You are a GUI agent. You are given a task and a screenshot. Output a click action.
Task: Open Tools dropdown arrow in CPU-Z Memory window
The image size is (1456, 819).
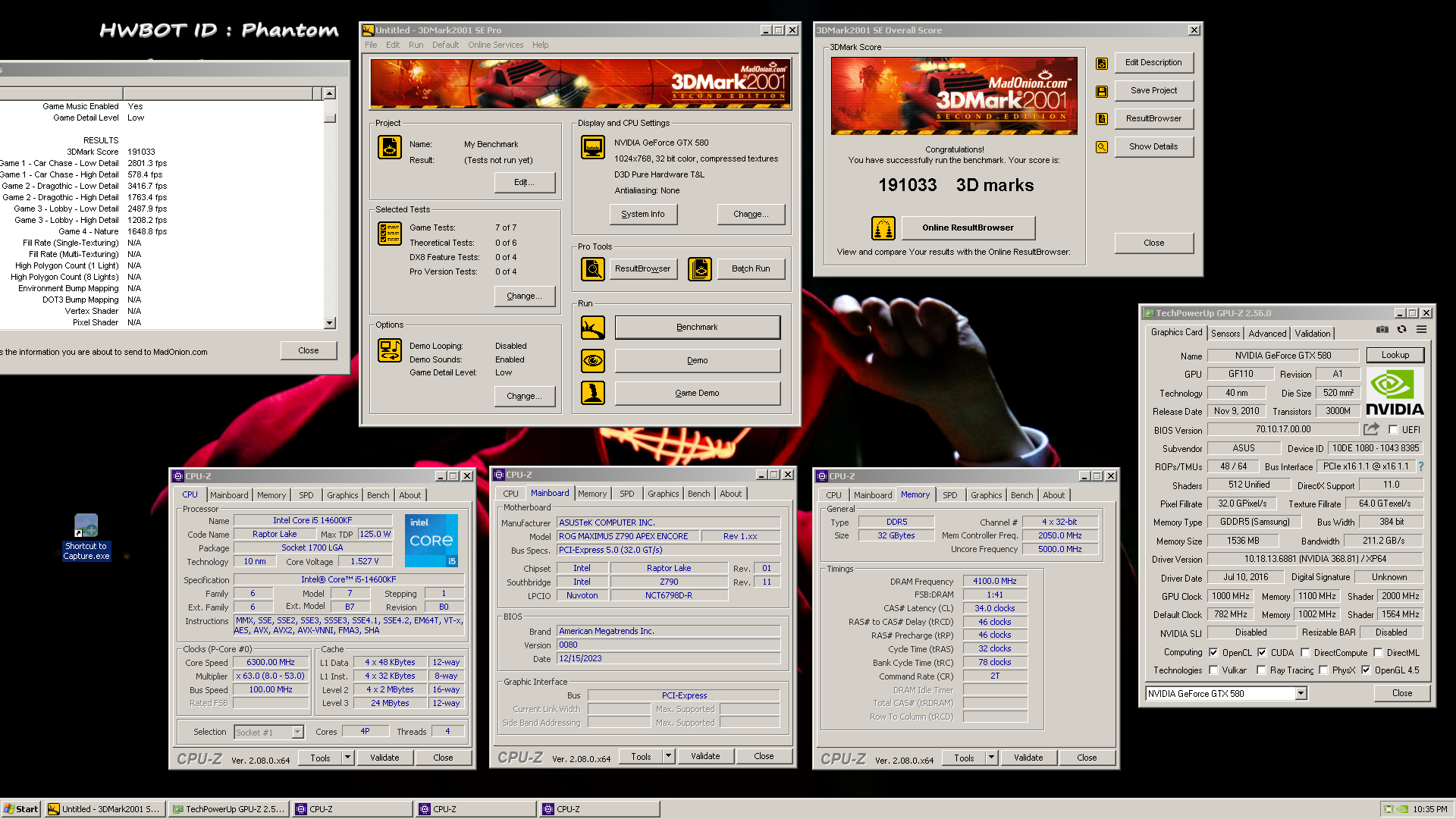(991, 757)
